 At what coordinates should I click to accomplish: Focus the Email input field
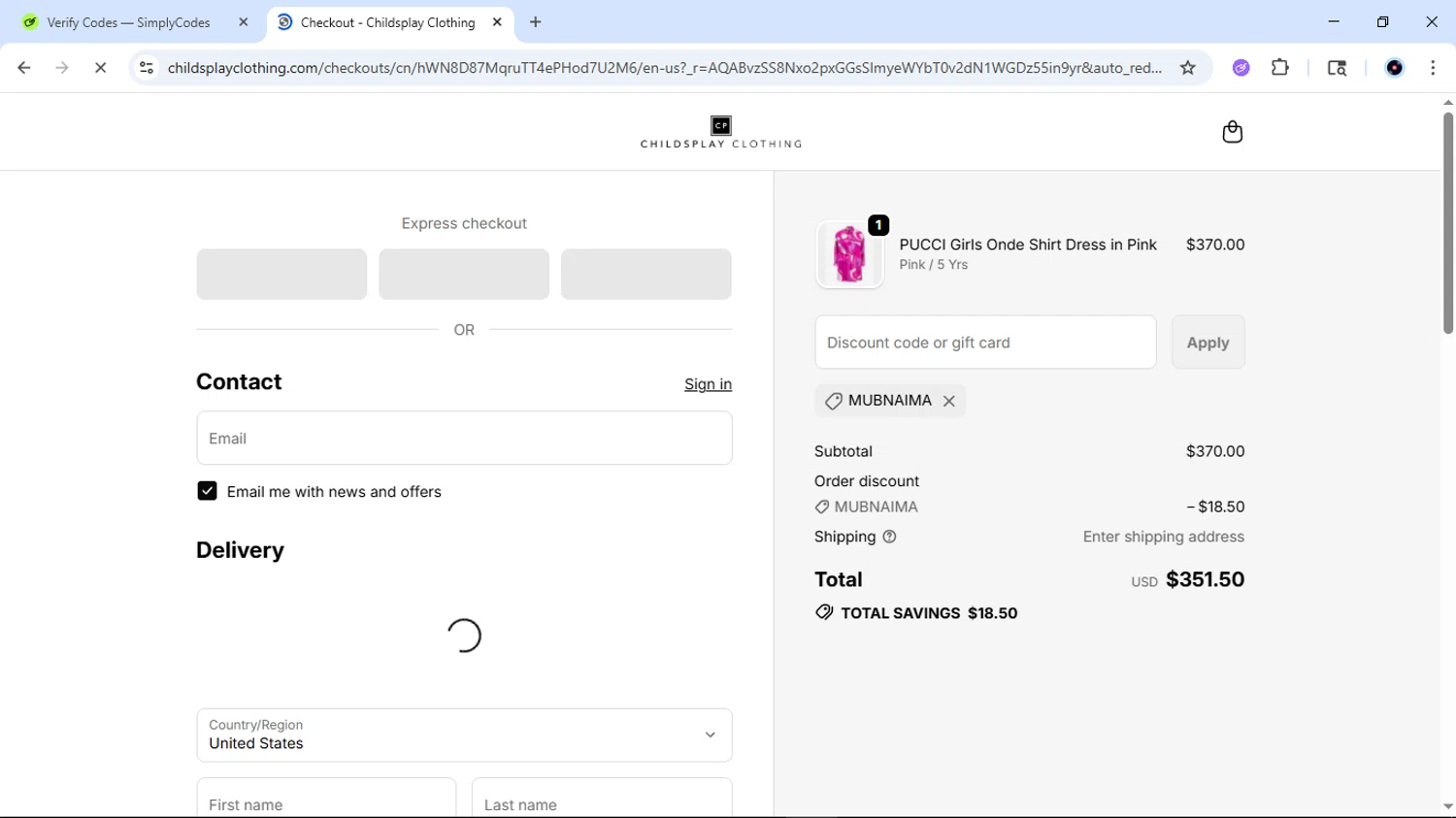(464, 438)
